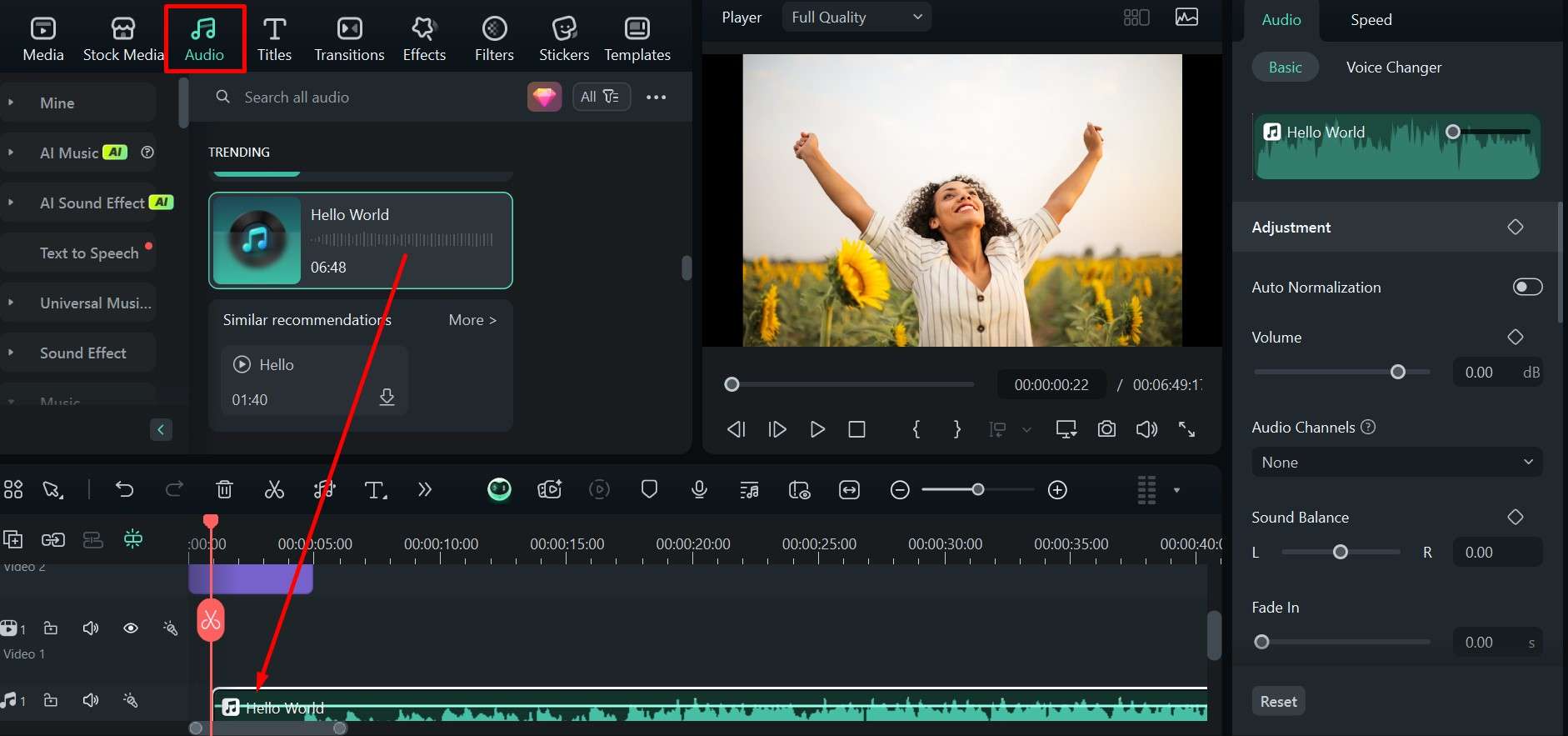The height and width of the screenshot is (736, 1568).
Task: Delete selected clip with trash icon
Action: pos(224,490)
